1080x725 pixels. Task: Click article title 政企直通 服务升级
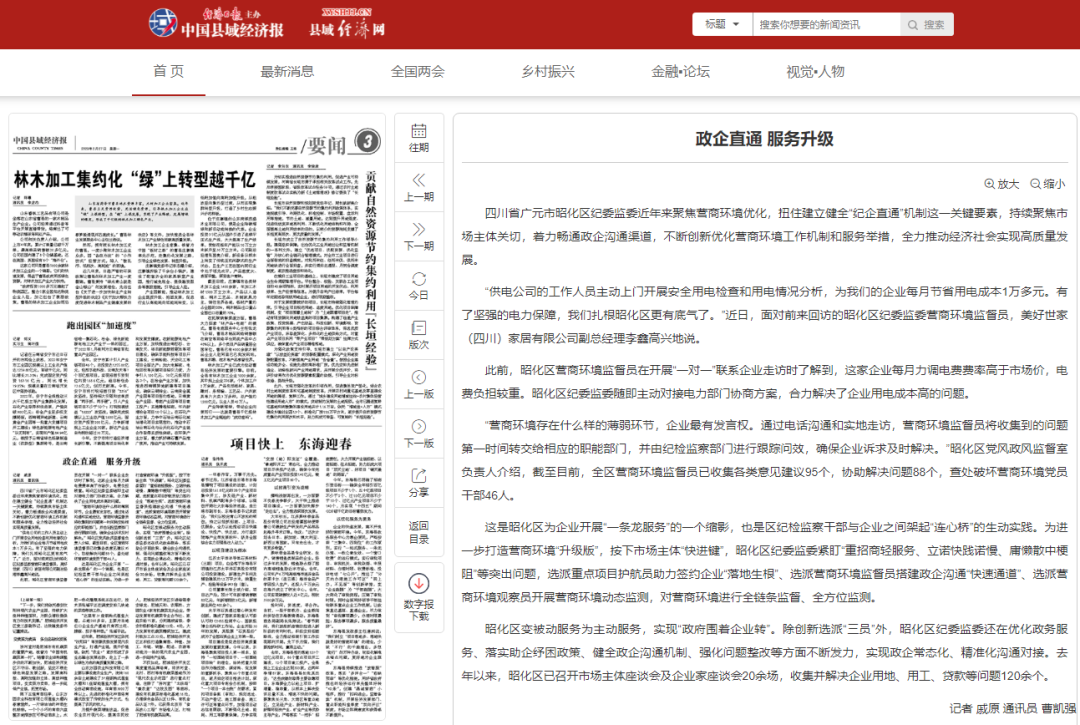point(765,139)
